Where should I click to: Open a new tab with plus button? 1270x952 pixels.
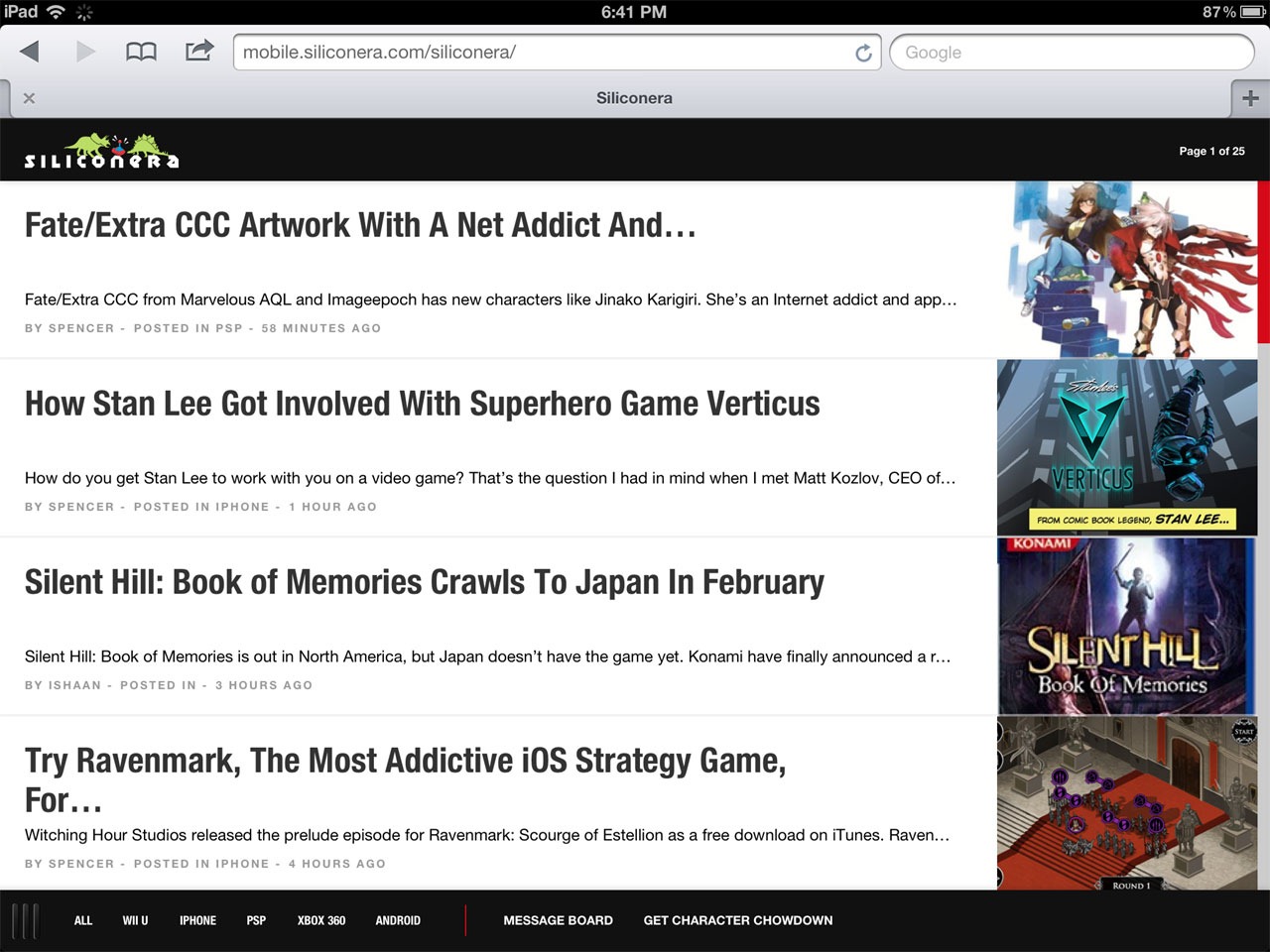coord(1250,98)
